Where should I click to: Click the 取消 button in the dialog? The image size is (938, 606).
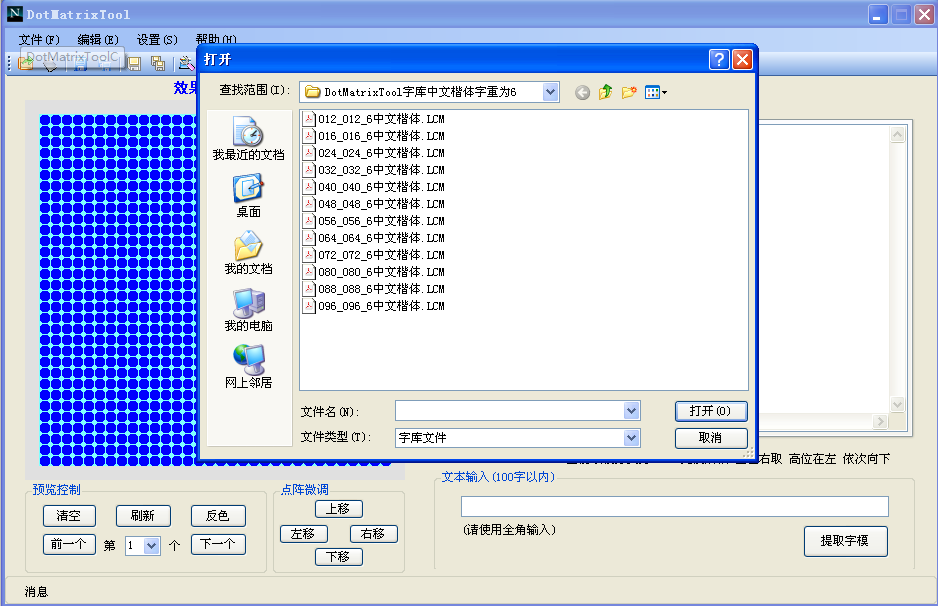tap(710, 438)
